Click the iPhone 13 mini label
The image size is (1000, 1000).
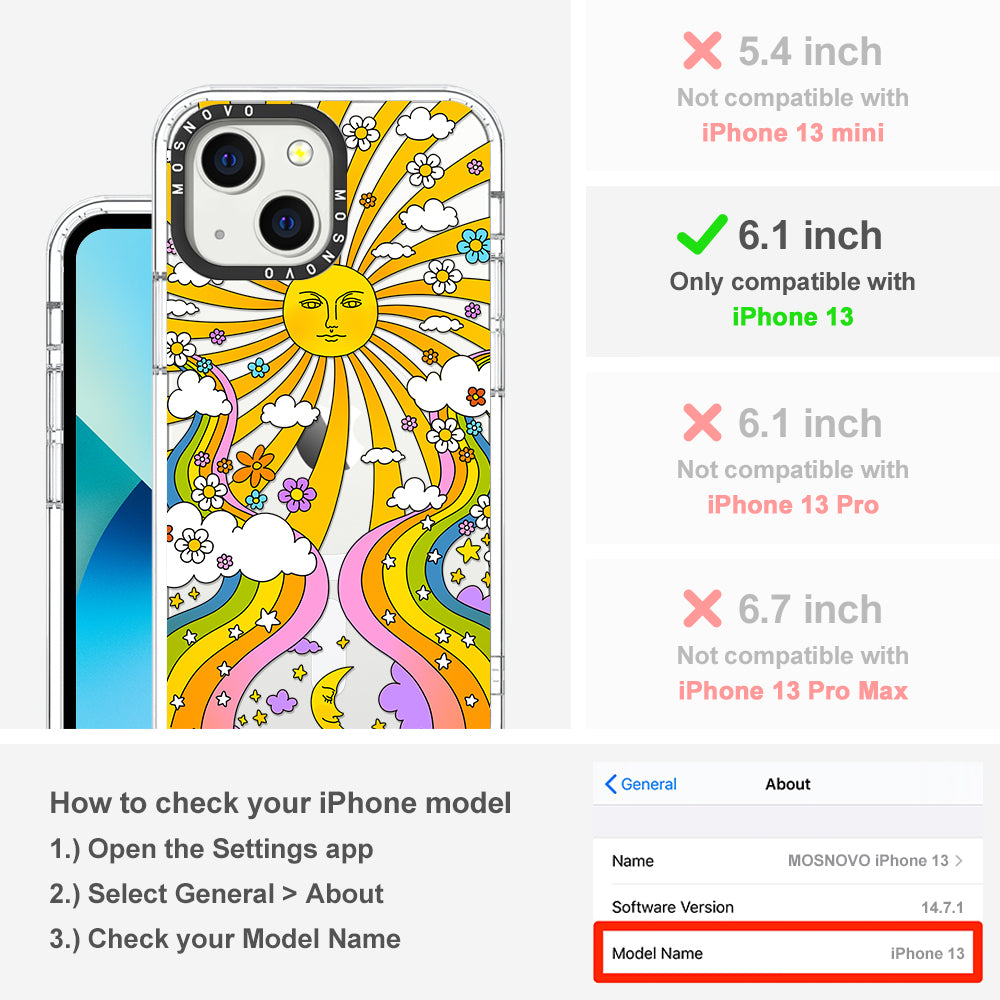[x=793, y=133]
